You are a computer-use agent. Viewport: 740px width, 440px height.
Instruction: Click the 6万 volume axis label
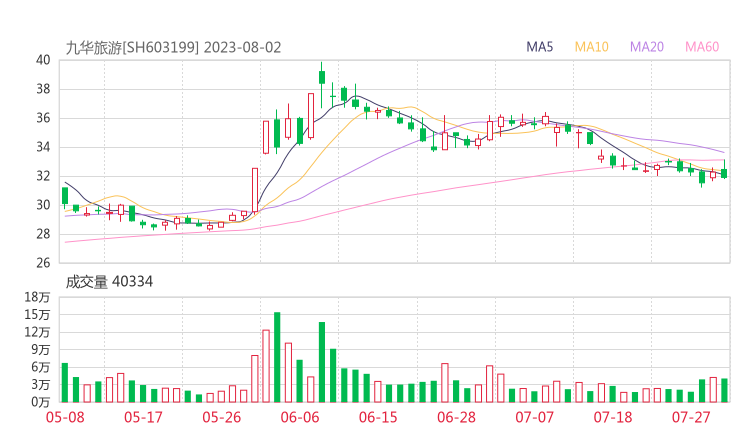click(41, 367)
